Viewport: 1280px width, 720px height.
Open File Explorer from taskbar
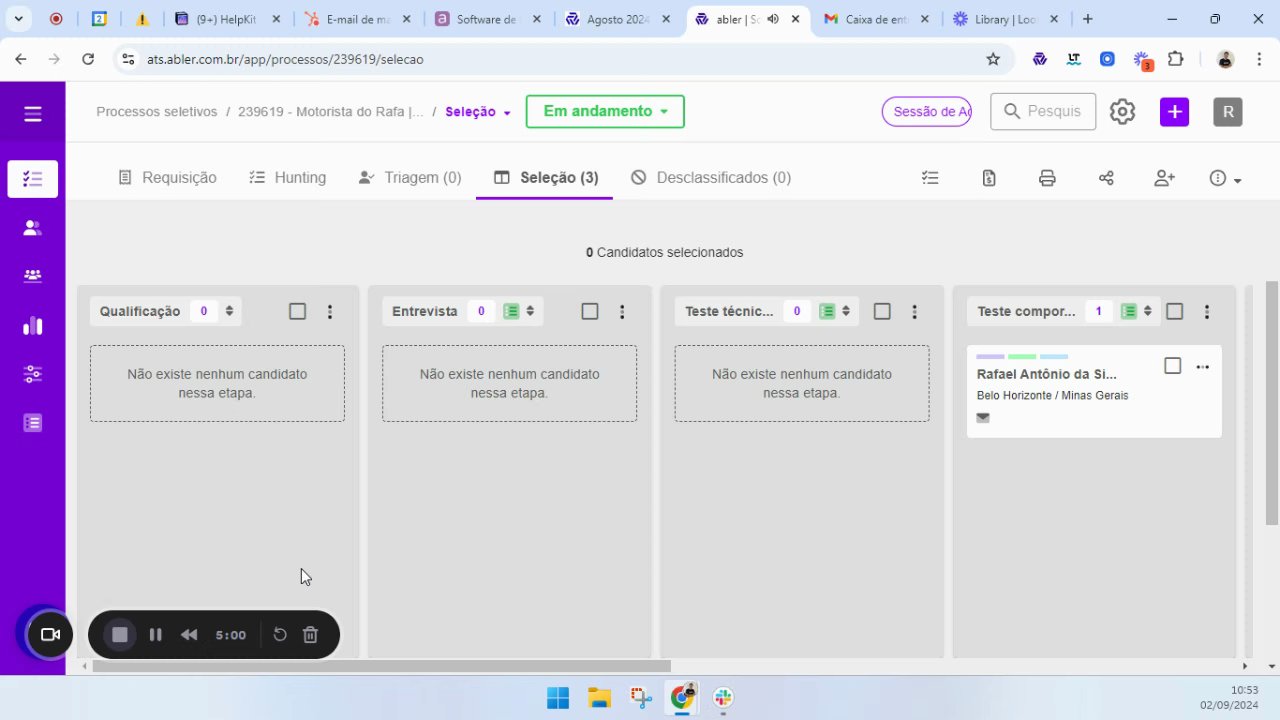(x=599, y=698)
